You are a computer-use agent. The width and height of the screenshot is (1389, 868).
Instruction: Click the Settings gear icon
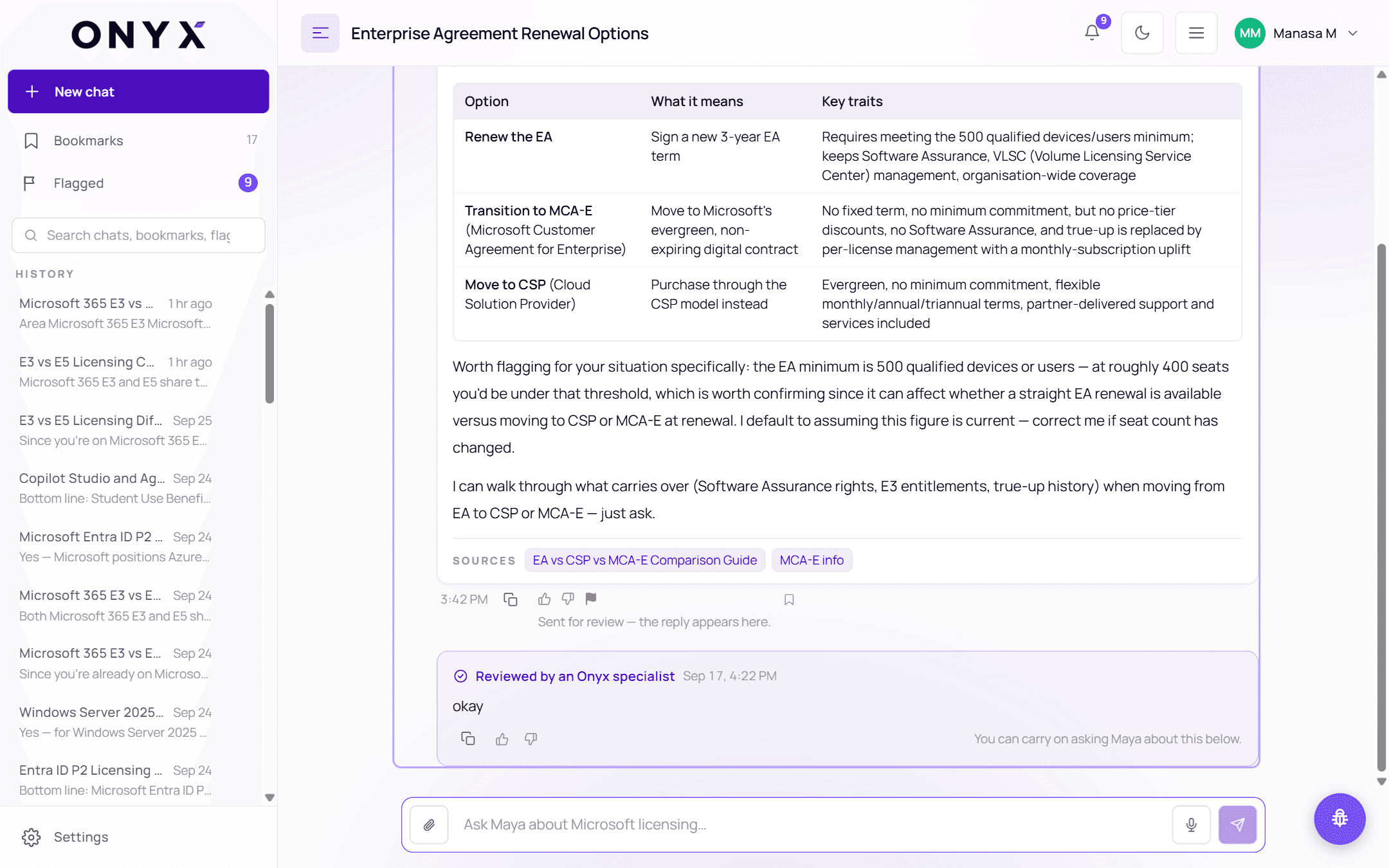31,837
